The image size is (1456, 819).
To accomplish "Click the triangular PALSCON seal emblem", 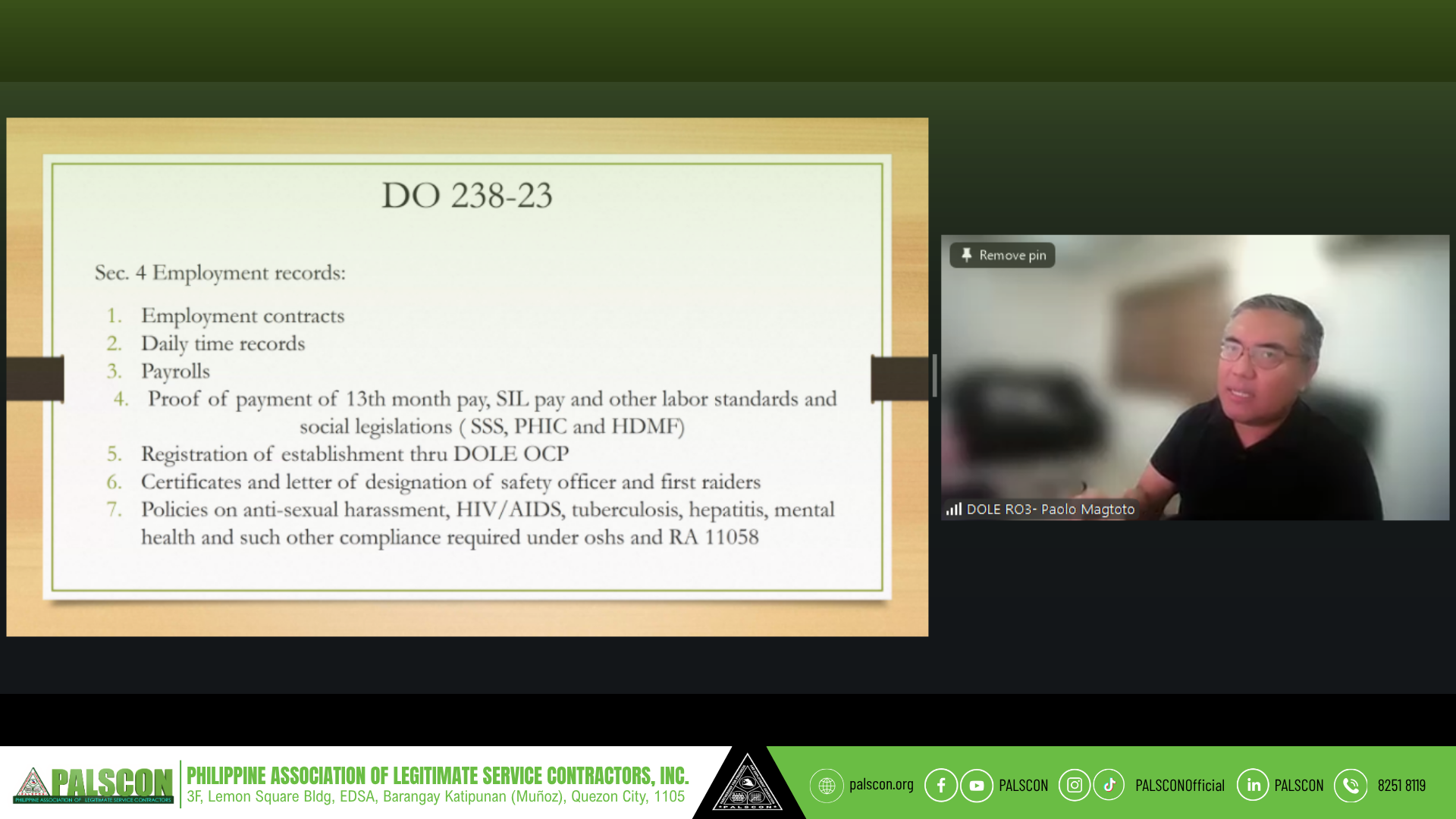I will pos(748,783).
